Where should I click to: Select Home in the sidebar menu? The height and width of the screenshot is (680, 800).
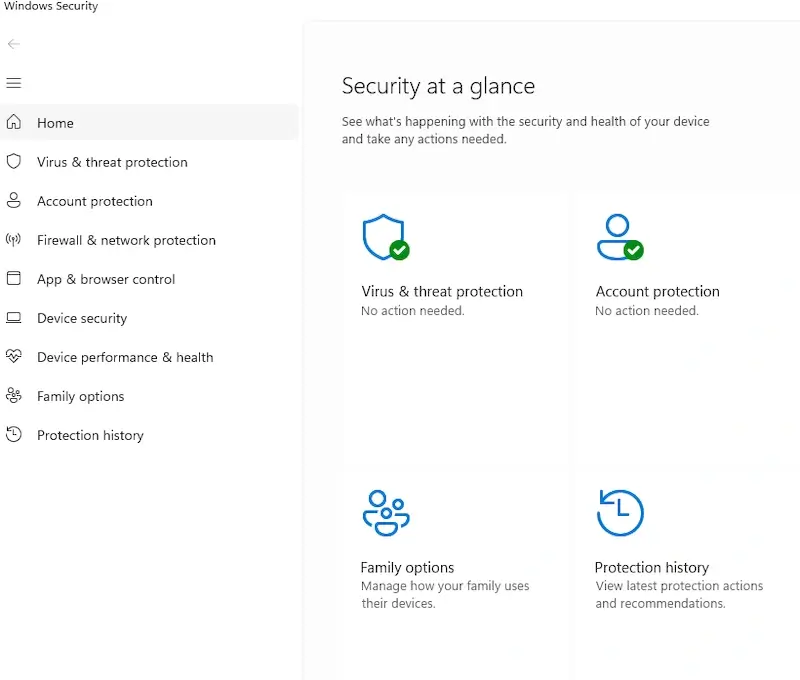pyautogui.click(x=55, y=122)
